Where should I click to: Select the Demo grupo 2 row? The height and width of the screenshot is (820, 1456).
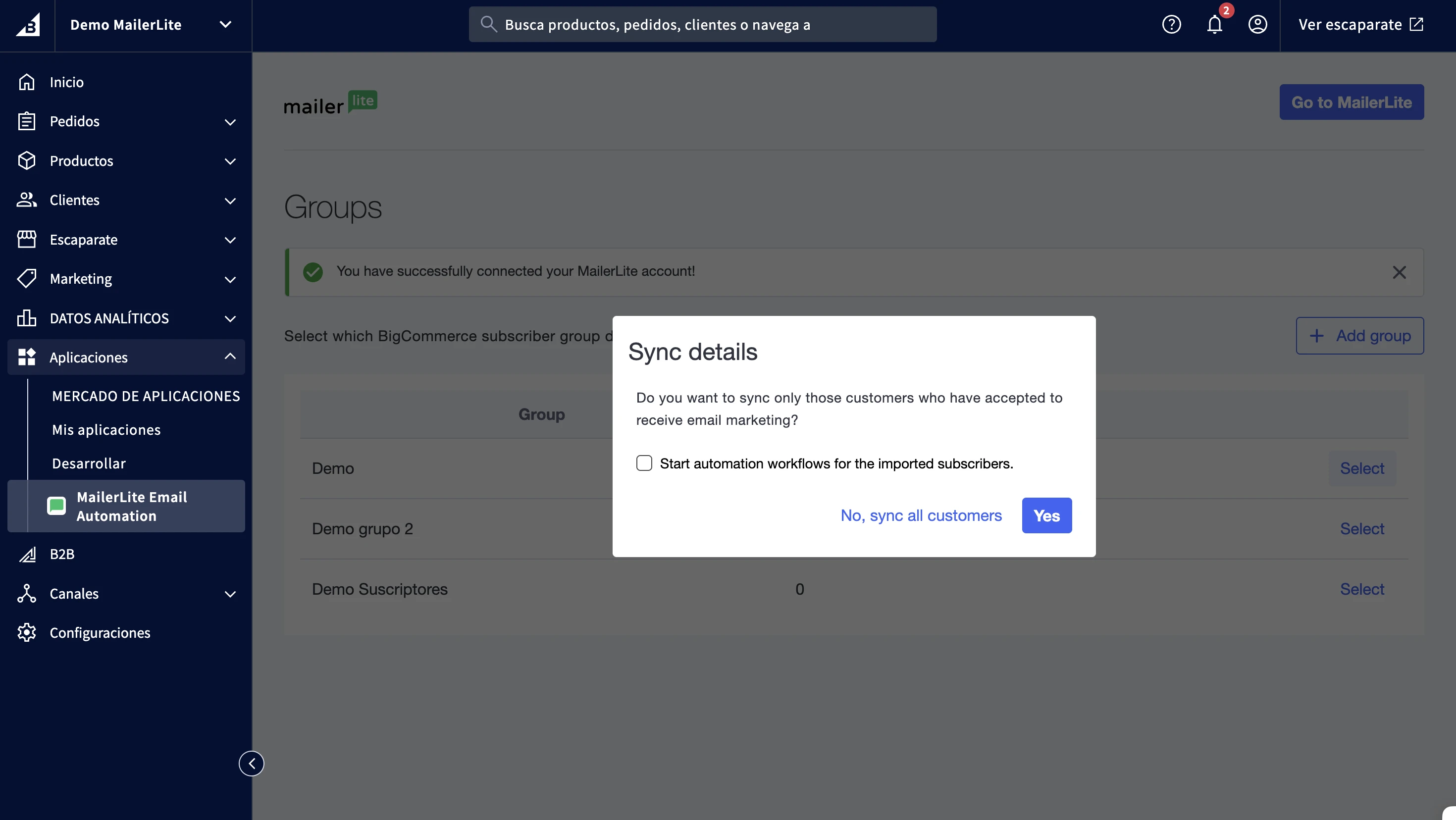point(1361,529)
